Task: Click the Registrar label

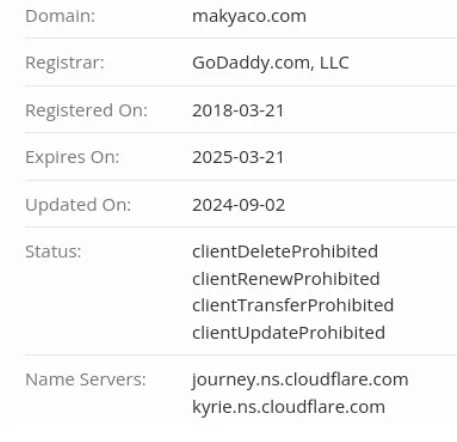Action: (x=65, y=62)
